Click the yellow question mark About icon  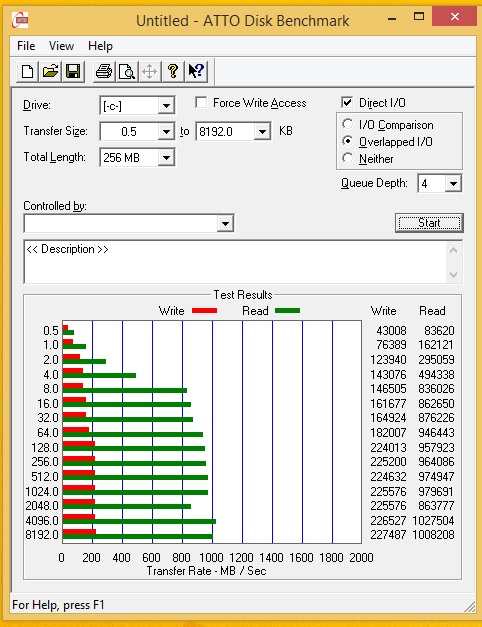tap(173, 72)
